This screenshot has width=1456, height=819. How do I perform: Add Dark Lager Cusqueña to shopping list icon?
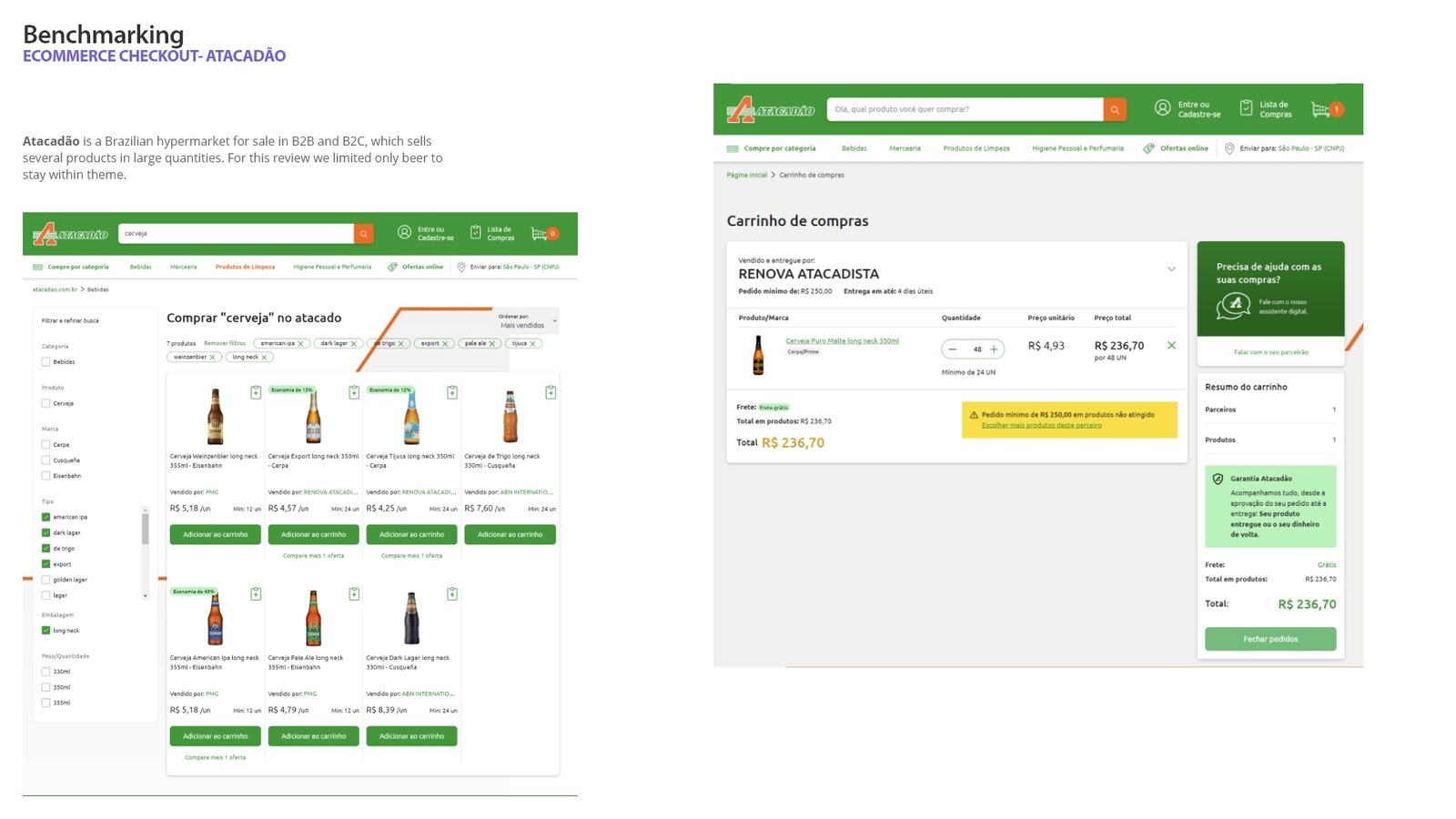[x=452, y=594]
